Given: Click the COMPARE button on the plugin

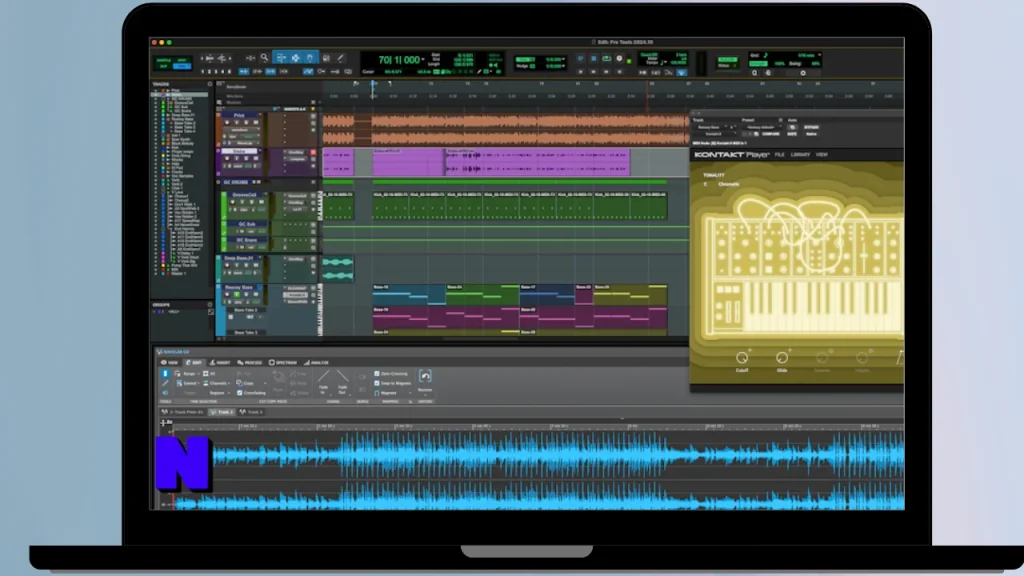Looking at the screenshot, I should coord(771,134).
